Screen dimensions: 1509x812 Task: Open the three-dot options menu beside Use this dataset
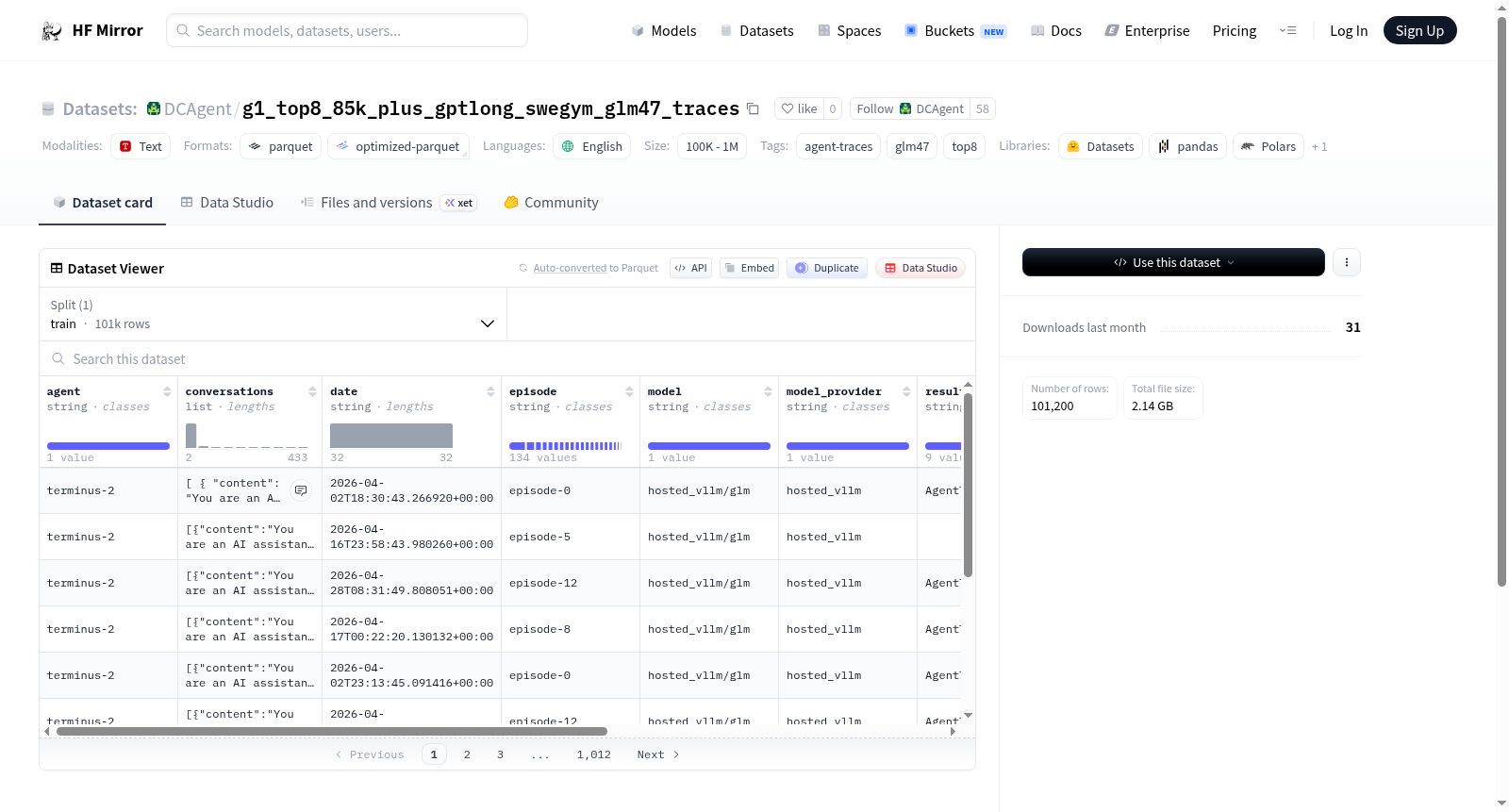(x=1347, y=262)
